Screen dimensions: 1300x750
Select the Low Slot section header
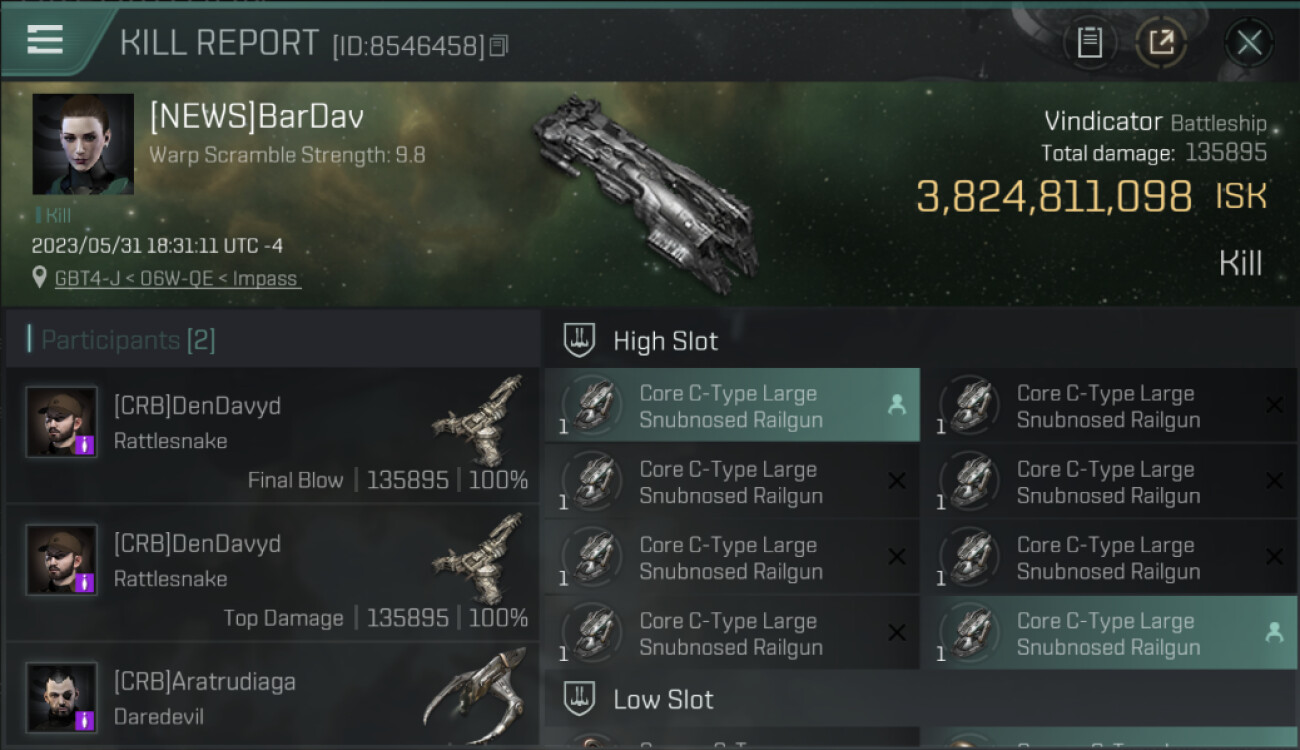click(663, 699)
